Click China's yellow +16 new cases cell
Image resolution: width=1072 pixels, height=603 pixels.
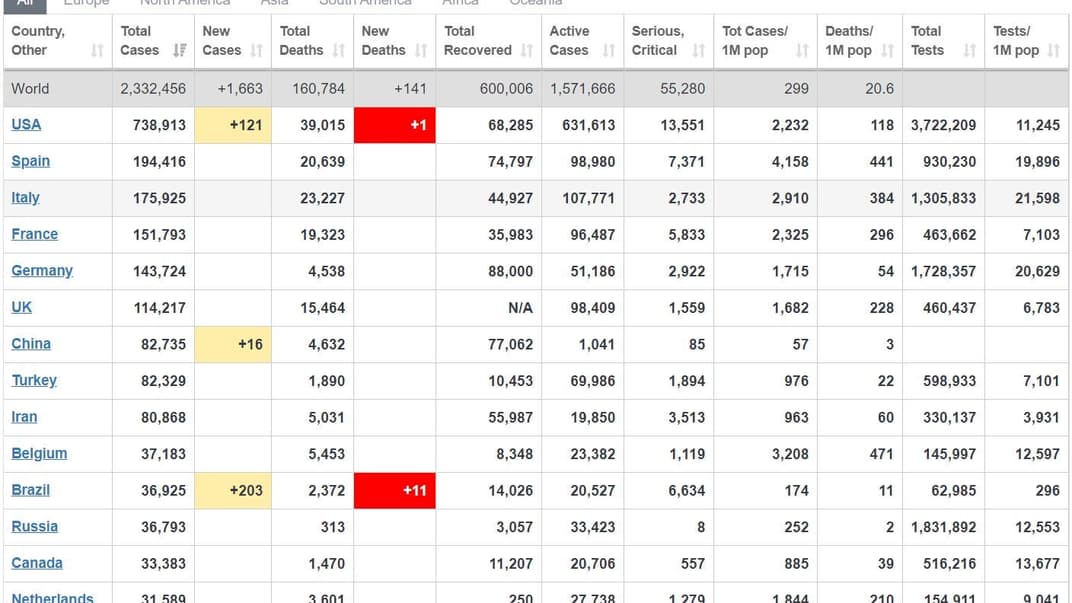coord(232,344)
